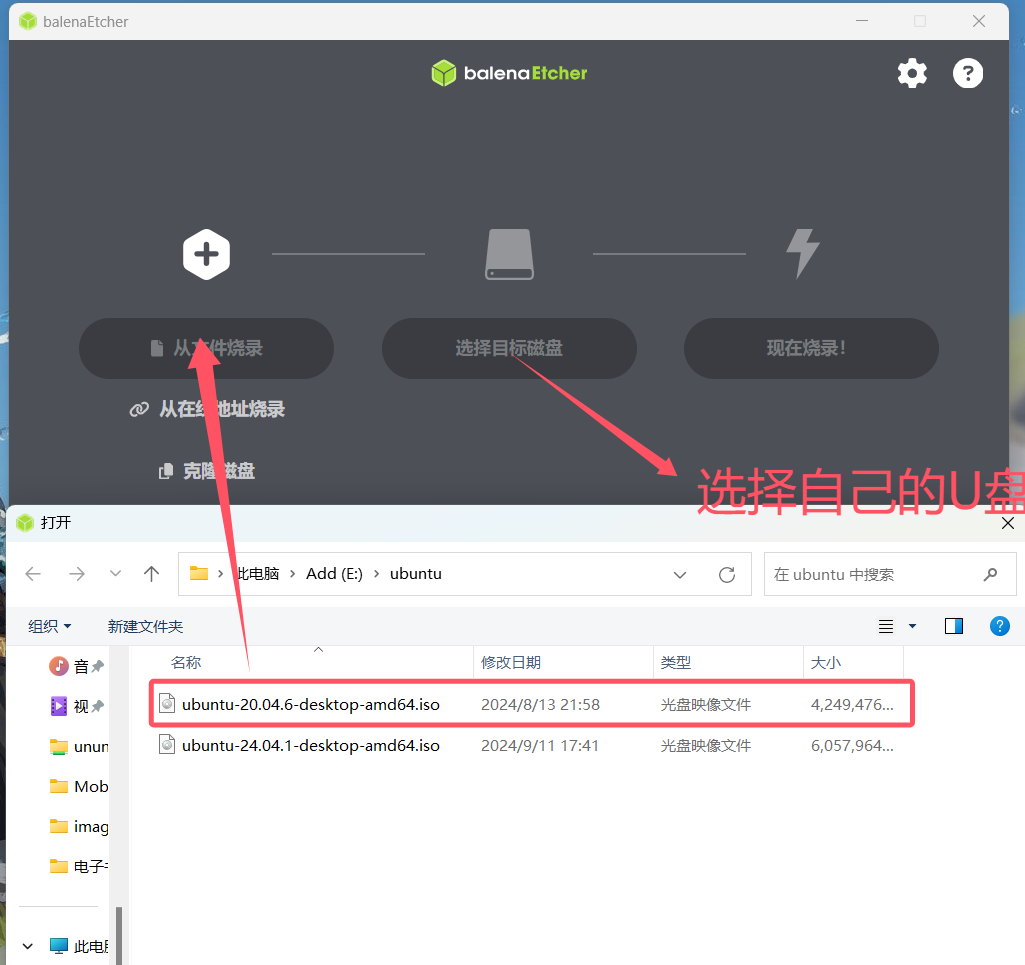The height and width of the screenshot is (965, 1025).
Task: Expand address bar history dropdown
Action: pos(680,575)
